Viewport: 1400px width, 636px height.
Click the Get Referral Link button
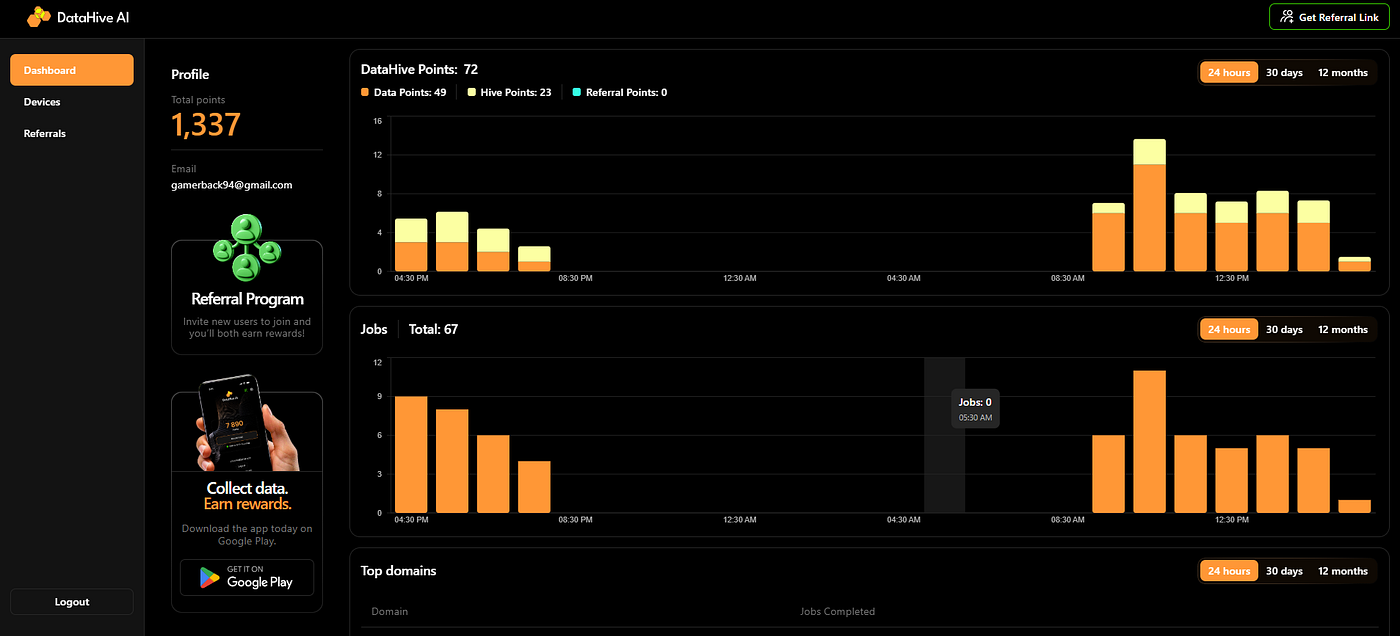coord(1329,17)
